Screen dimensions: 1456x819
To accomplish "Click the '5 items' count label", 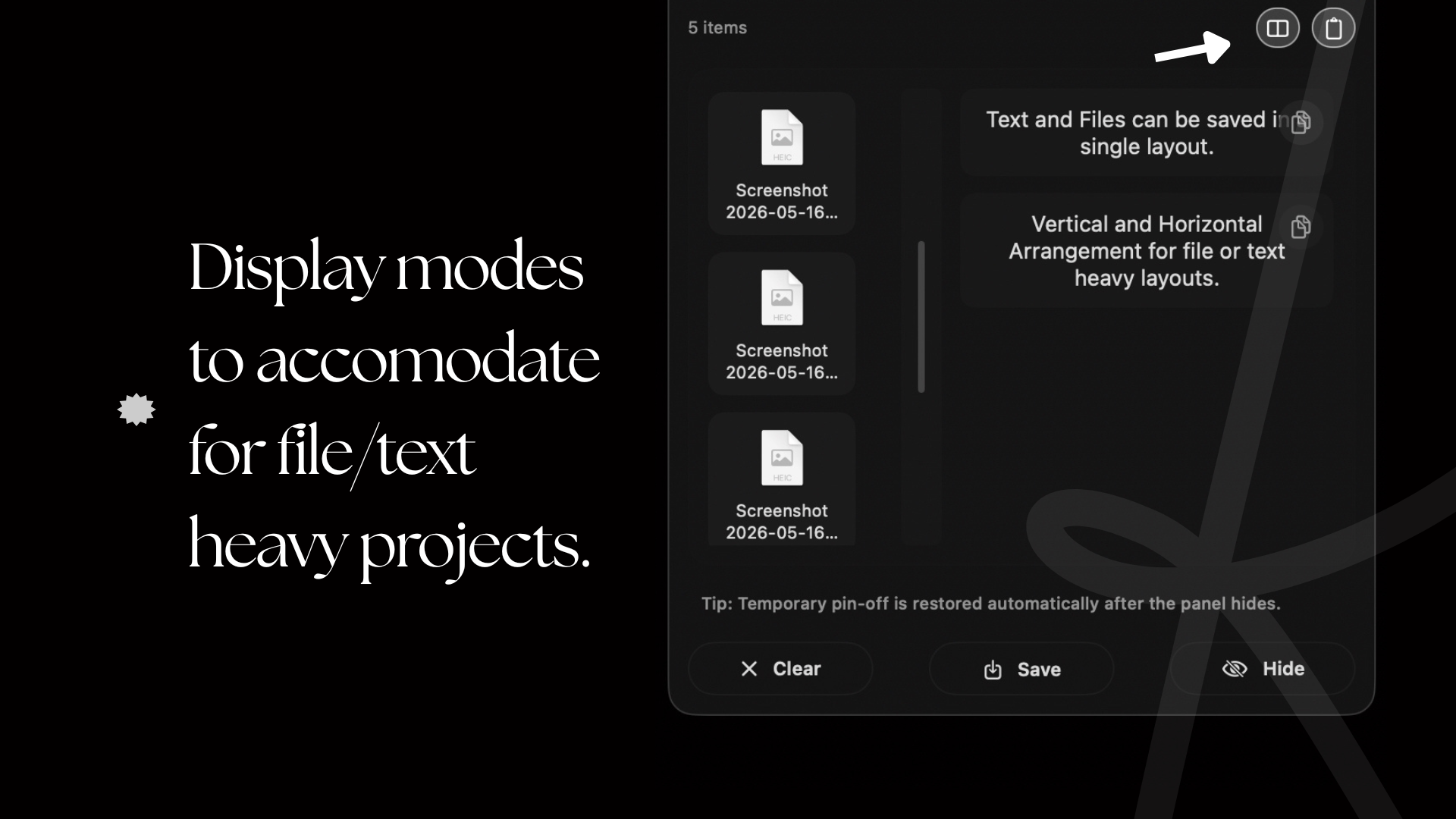I will [717, 28].
